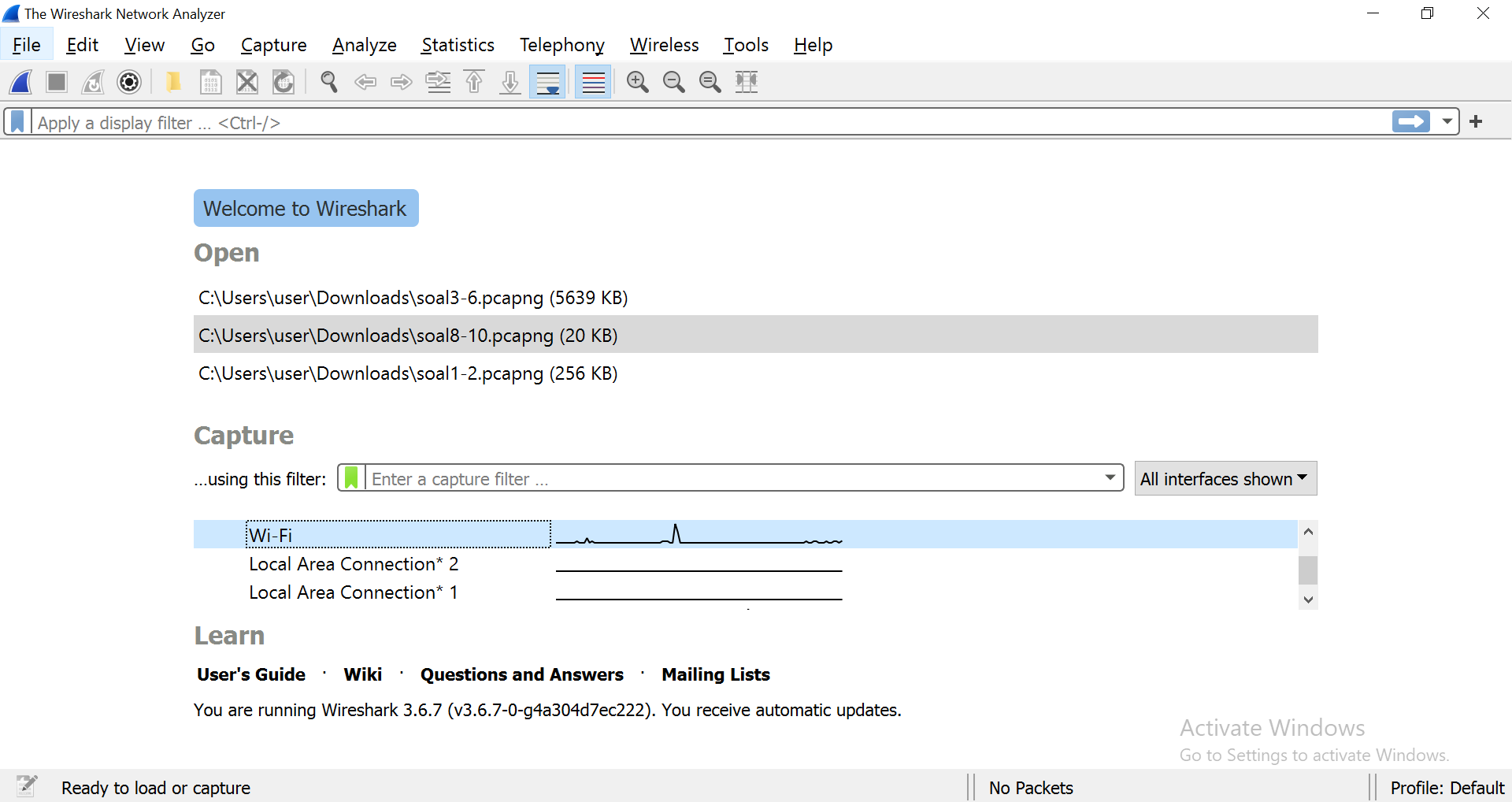
Task: Open recent file soal1-2.pcapng
Action: click(x=755, y=373)
